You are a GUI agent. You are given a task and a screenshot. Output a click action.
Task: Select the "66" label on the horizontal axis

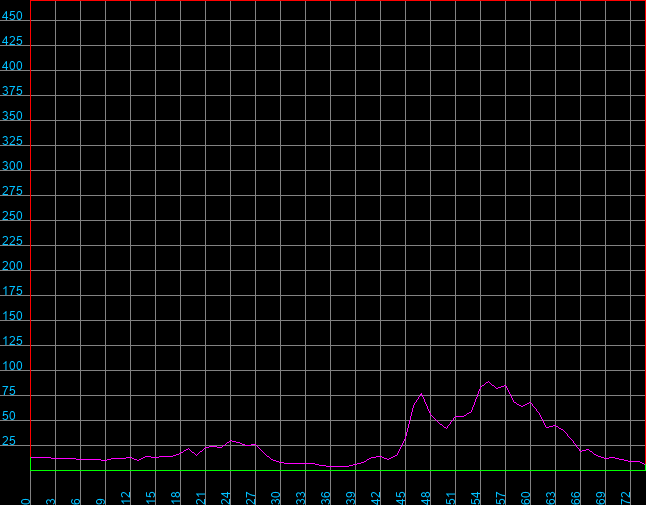(x=576, y=498)
